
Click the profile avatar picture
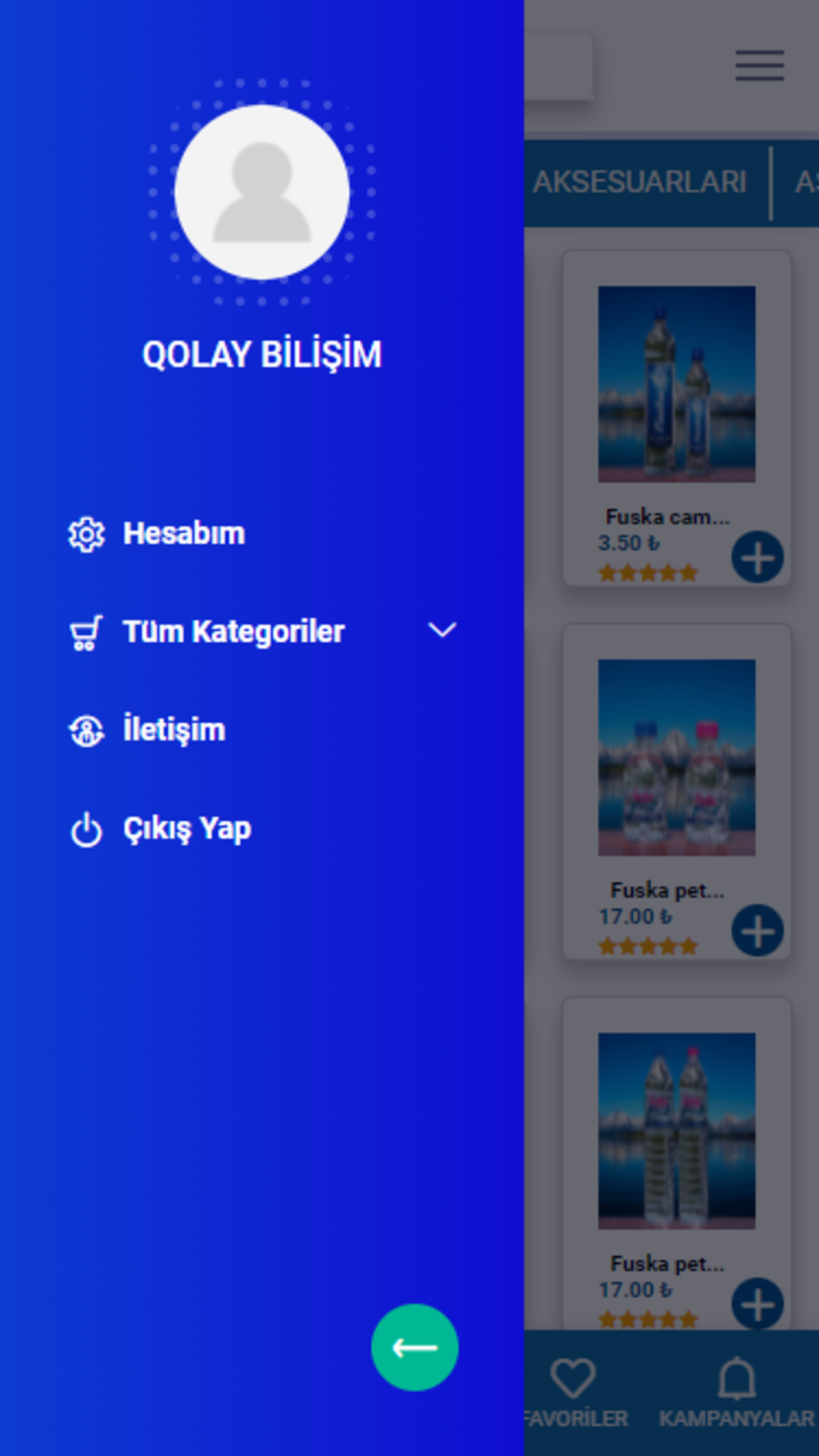point(262,192)
